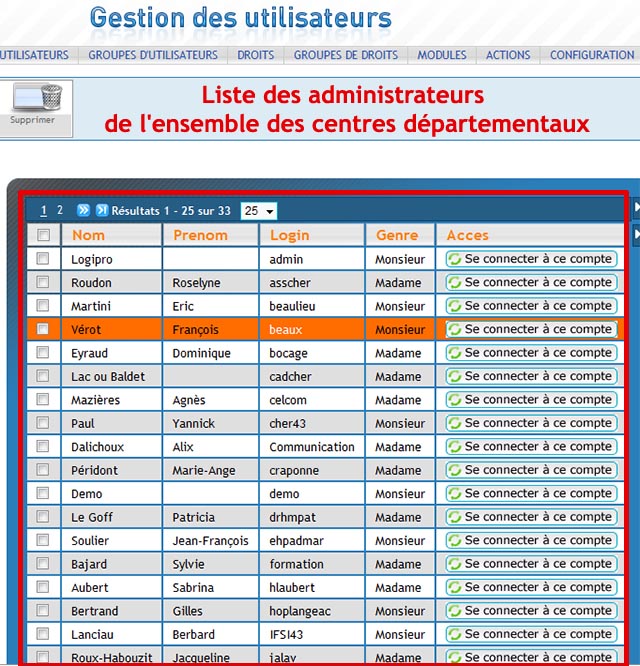Click login cell 'celcom'
The width and height of the screenshot is (640, 666).
tap(288, 400)
